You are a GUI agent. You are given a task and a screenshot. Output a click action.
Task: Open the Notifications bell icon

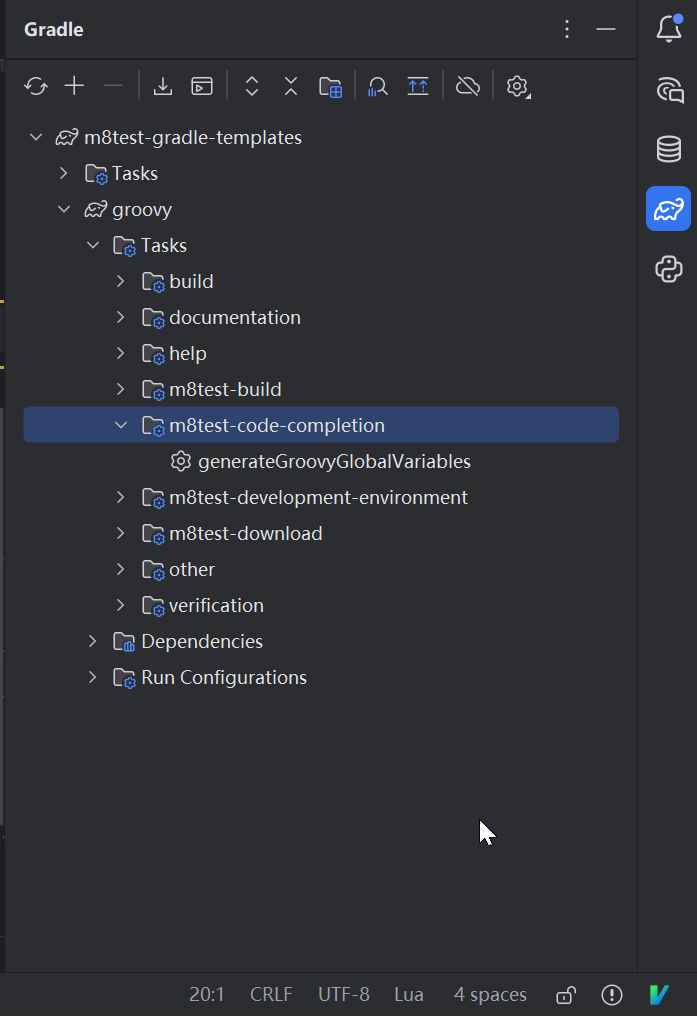668,29
